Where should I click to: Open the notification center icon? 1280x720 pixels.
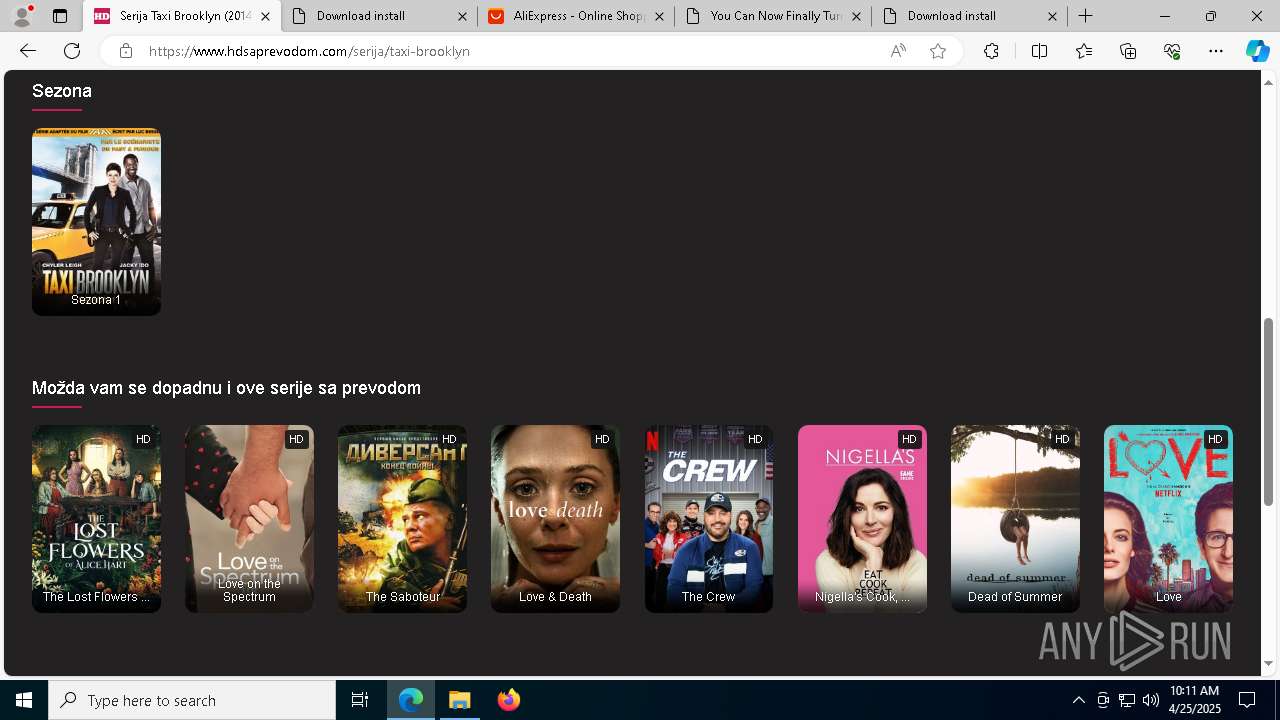(x=1247, y=700)
